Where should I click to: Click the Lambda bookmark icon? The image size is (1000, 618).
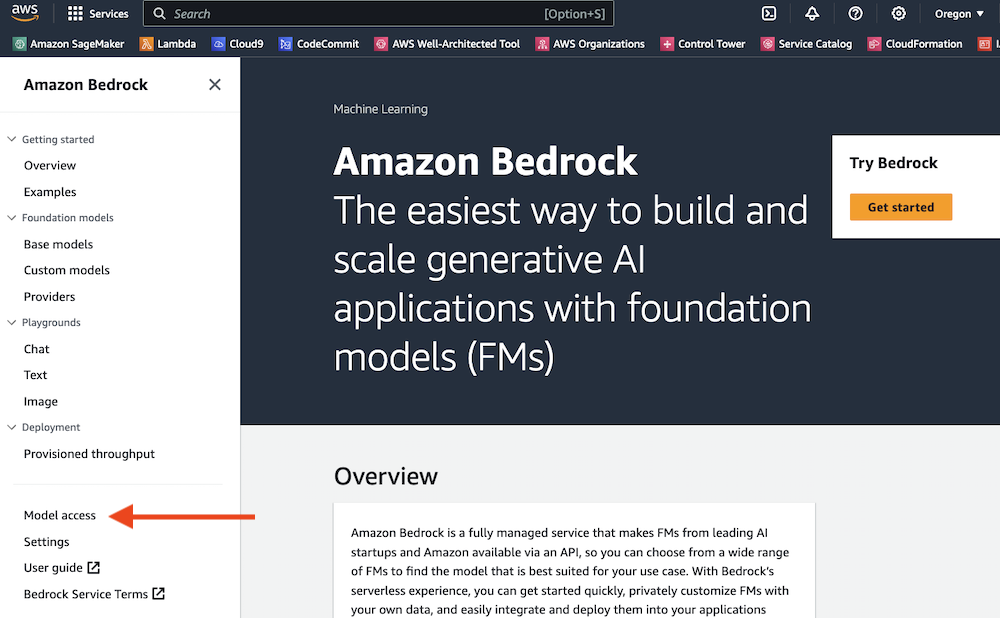[147, 44]
